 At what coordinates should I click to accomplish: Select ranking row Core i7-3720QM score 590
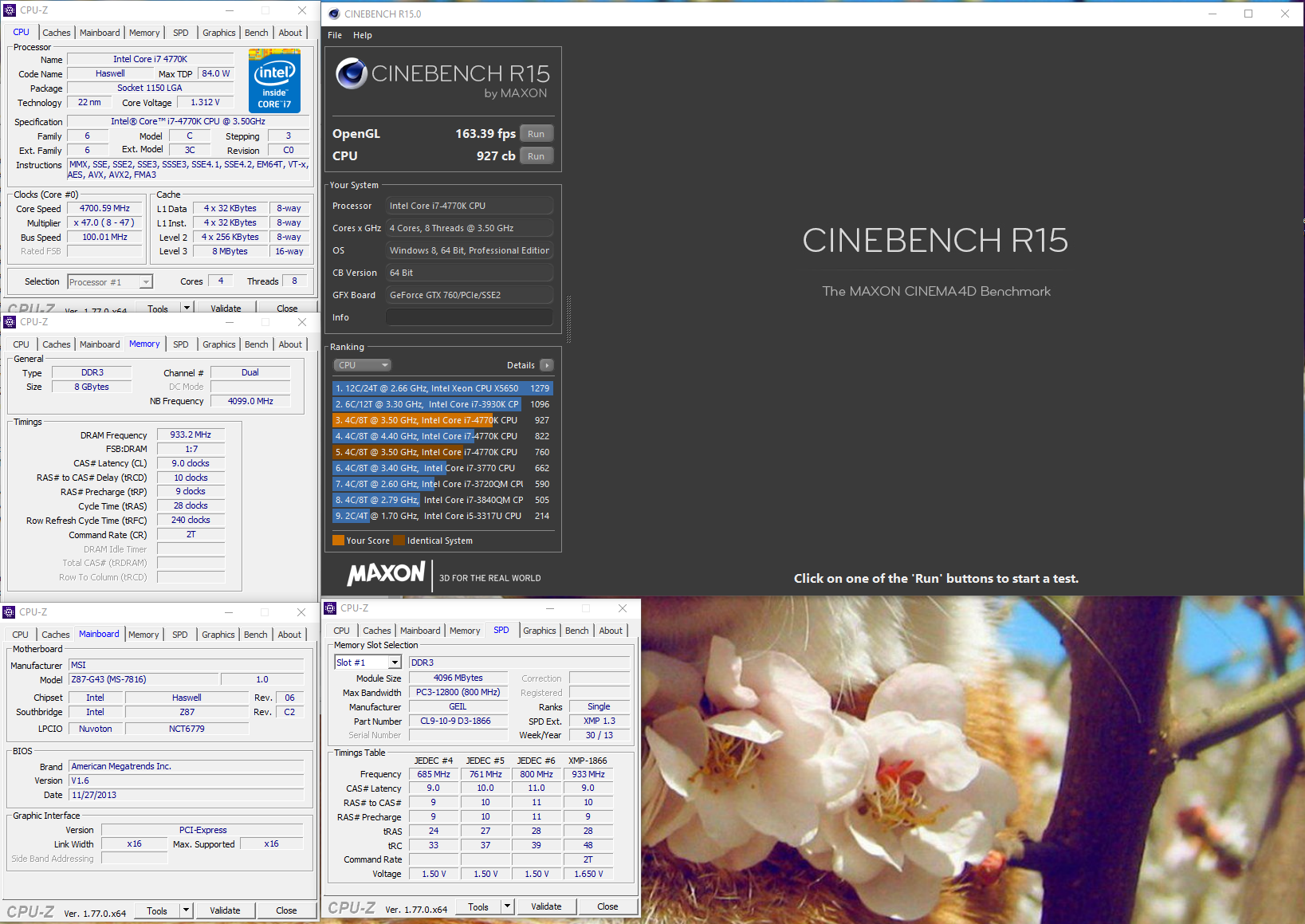[x=442, y=484]
